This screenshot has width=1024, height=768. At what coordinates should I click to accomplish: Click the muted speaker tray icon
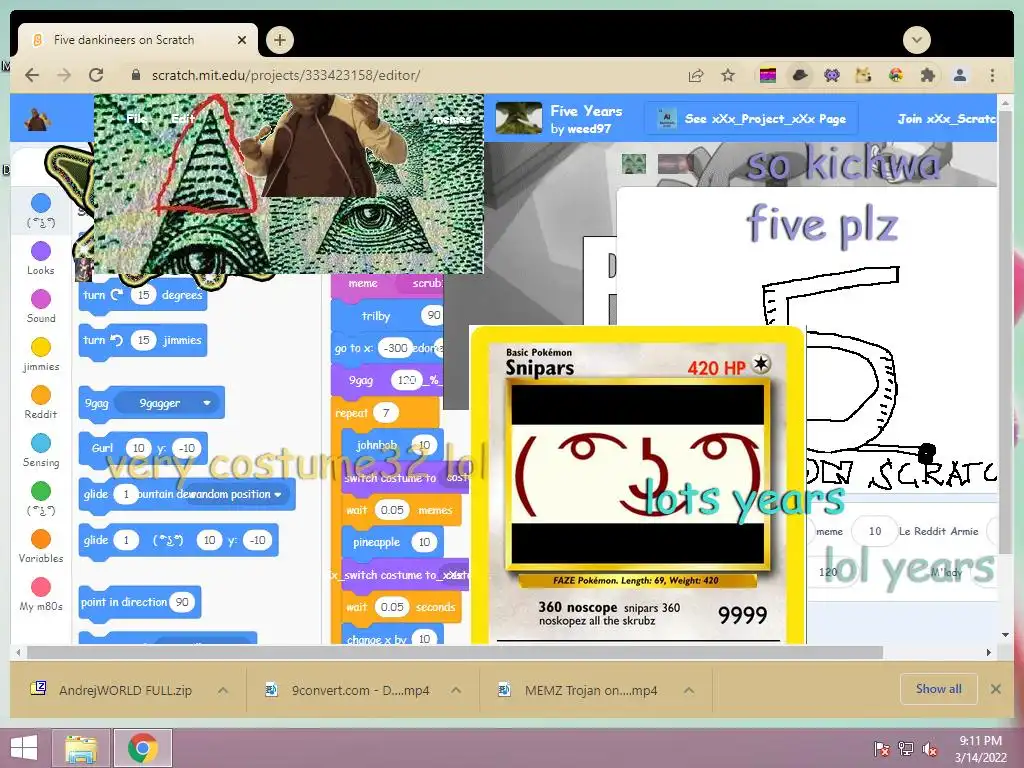tap(929, 748)
